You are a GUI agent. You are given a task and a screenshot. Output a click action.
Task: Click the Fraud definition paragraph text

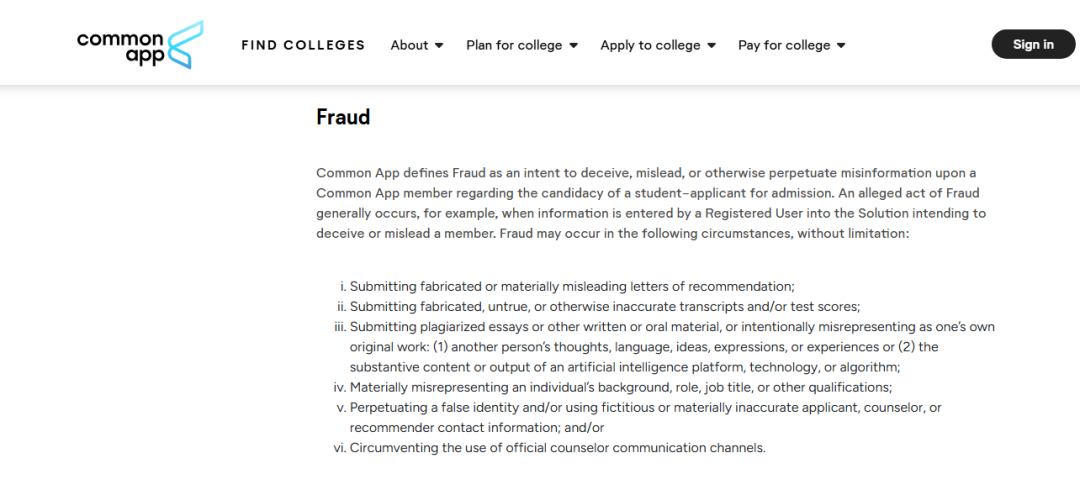click(652, 202)
